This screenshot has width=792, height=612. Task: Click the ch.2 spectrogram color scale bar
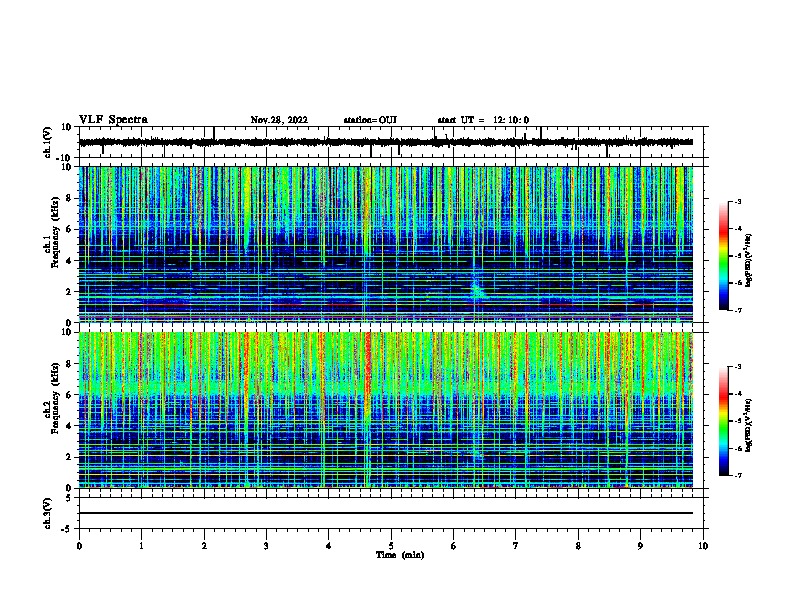point(724,421)
